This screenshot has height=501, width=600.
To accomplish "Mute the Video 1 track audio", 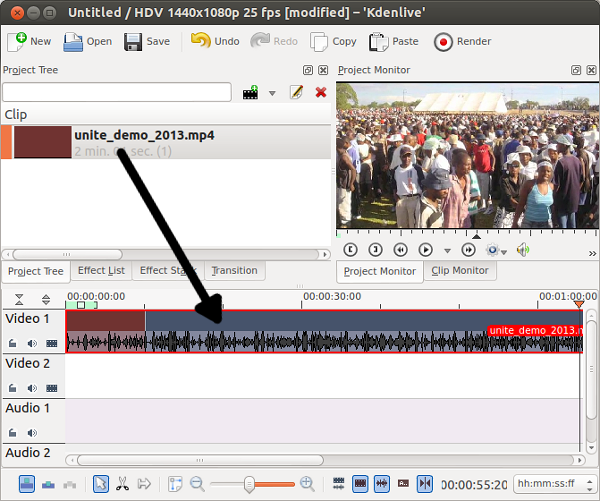I will [31, 343].
